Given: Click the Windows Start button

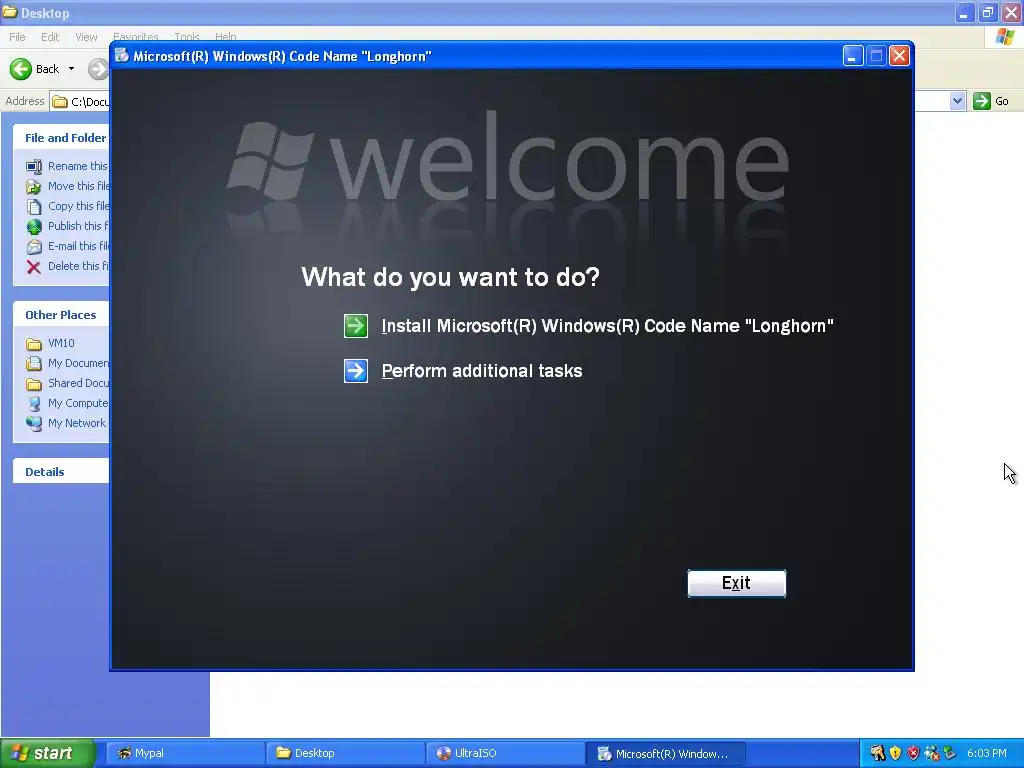Looking at the screenshot, I should (48, 753).
